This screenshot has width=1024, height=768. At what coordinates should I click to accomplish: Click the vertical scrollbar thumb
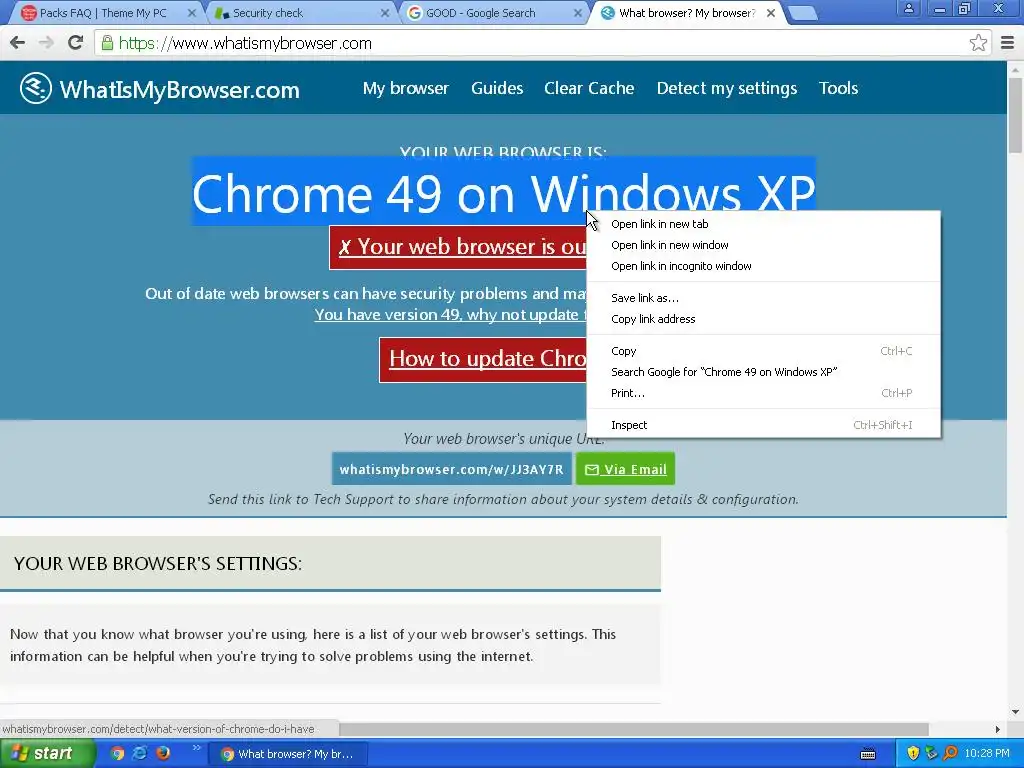pos(1016,114)
